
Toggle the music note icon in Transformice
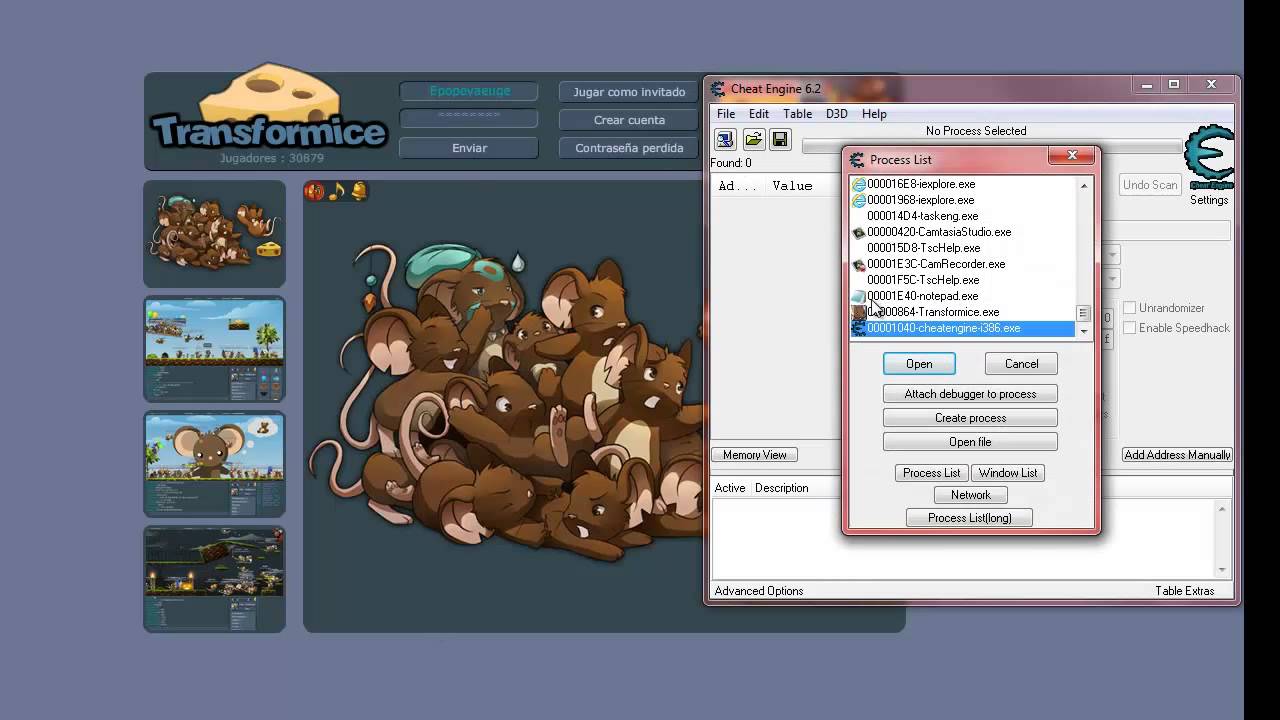pos(336,191)
